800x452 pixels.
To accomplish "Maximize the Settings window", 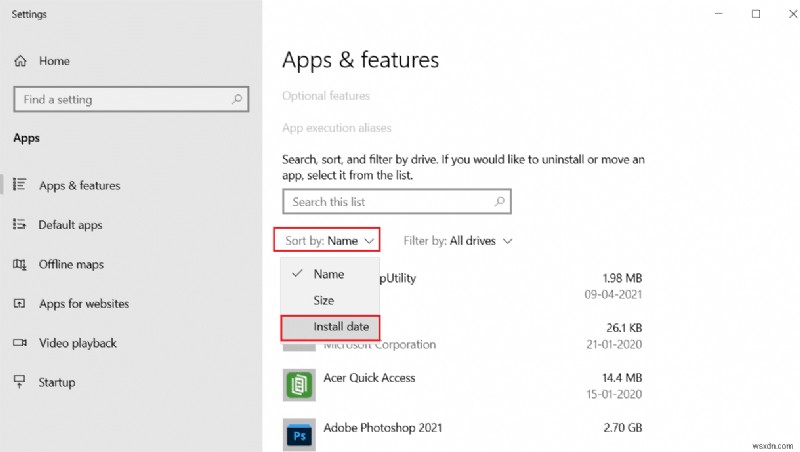I will coord(755,14).
